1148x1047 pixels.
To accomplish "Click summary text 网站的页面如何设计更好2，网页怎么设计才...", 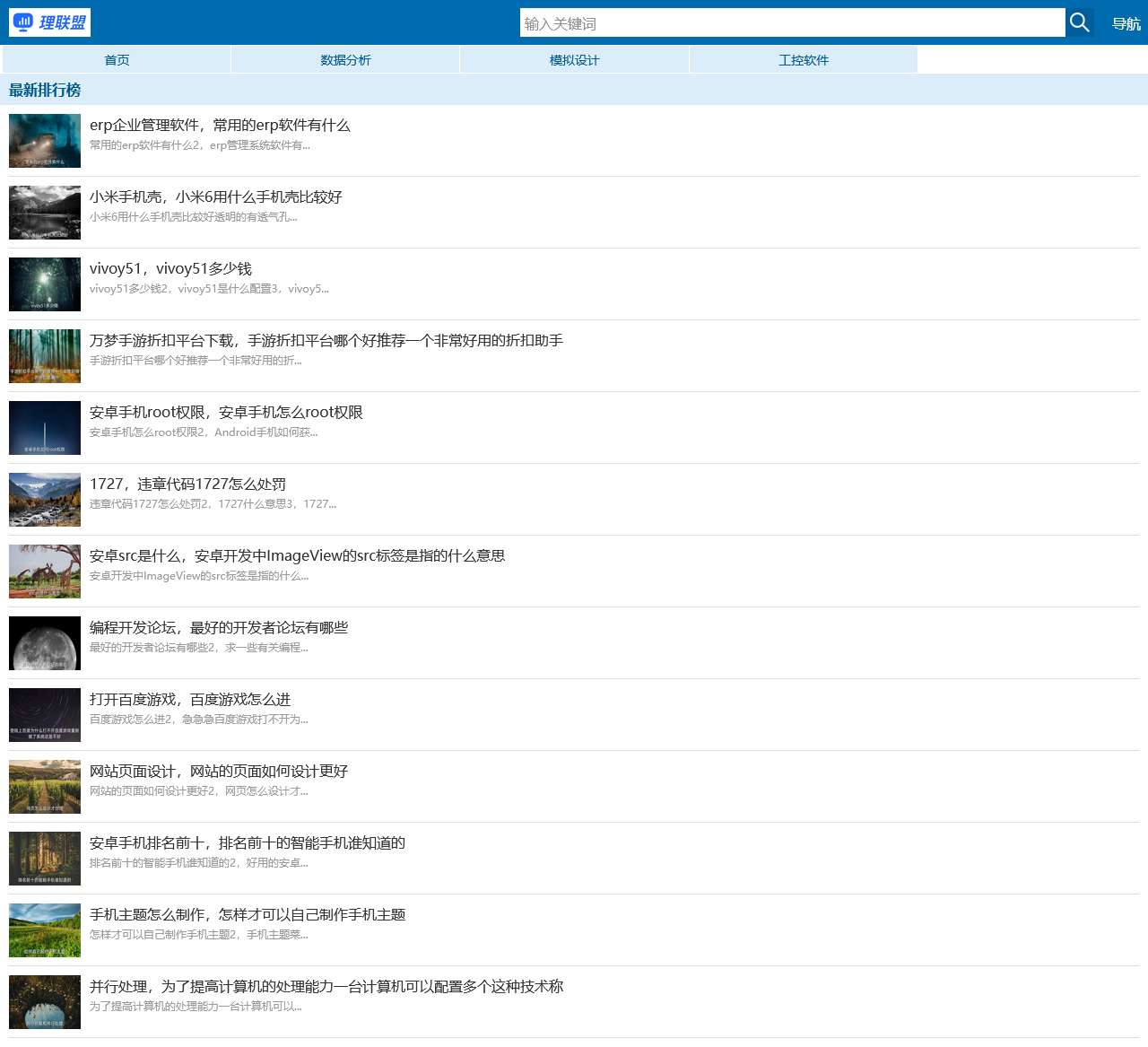I will click(199, 791).
